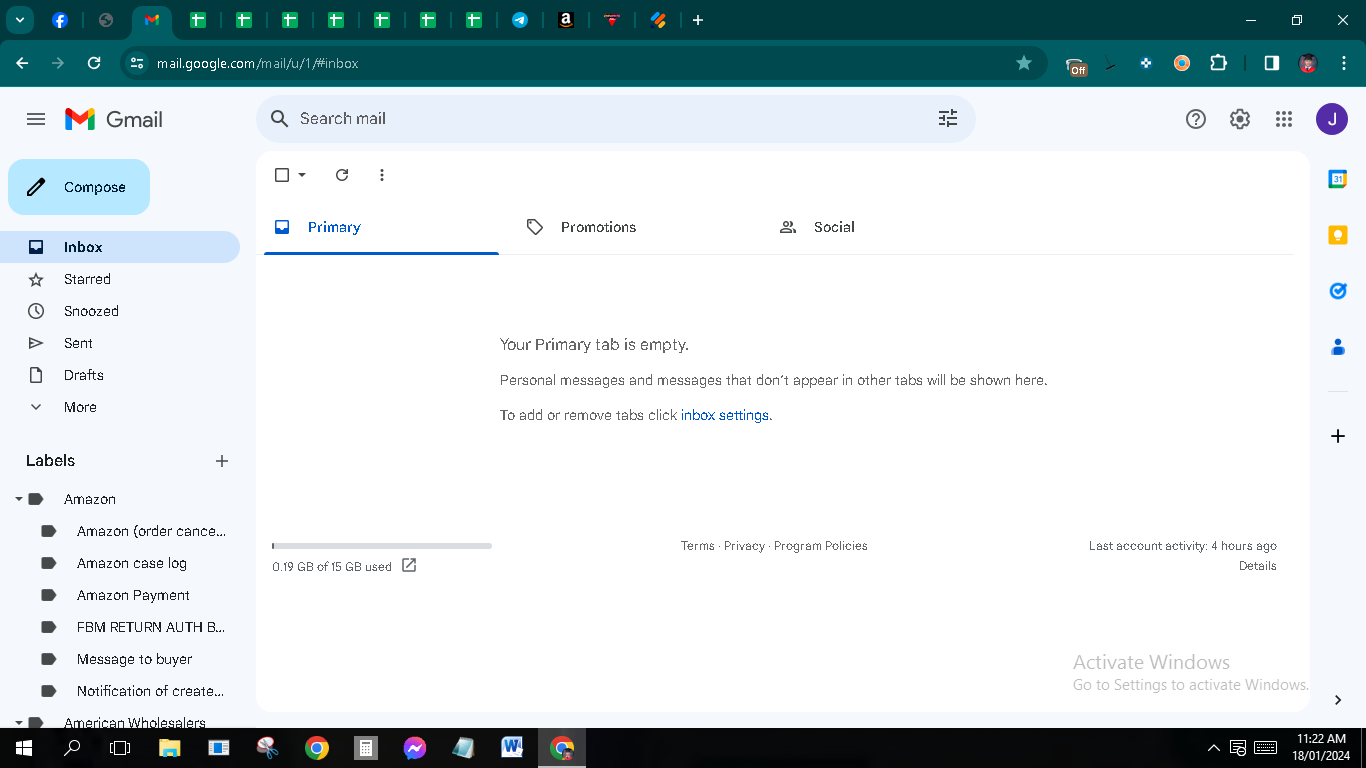Create a new label with plus icon
1366x768 pixels.
click(222, 461)
